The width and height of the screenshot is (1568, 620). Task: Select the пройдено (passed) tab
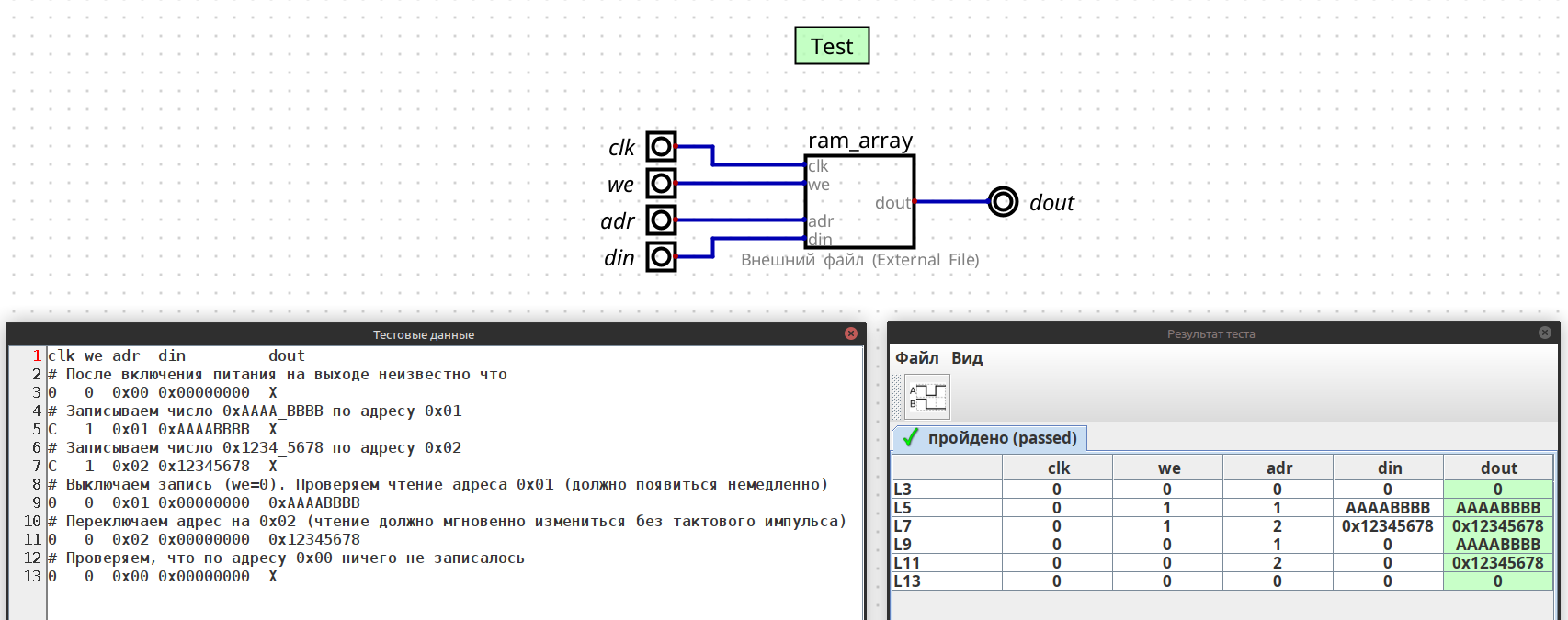pos(990,438)
